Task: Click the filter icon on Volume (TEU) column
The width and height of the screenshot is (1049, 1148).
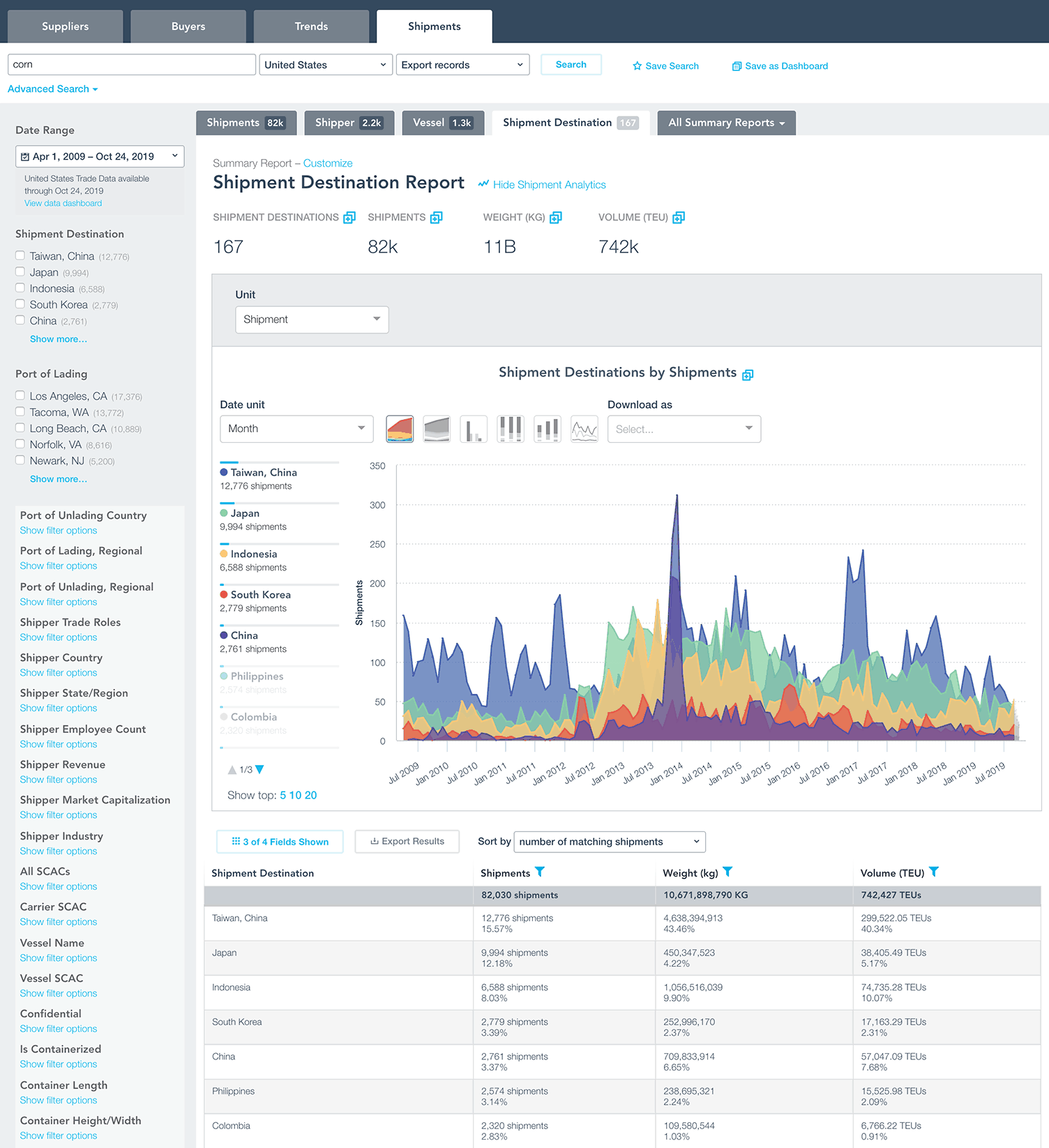Action: (933, 872)
